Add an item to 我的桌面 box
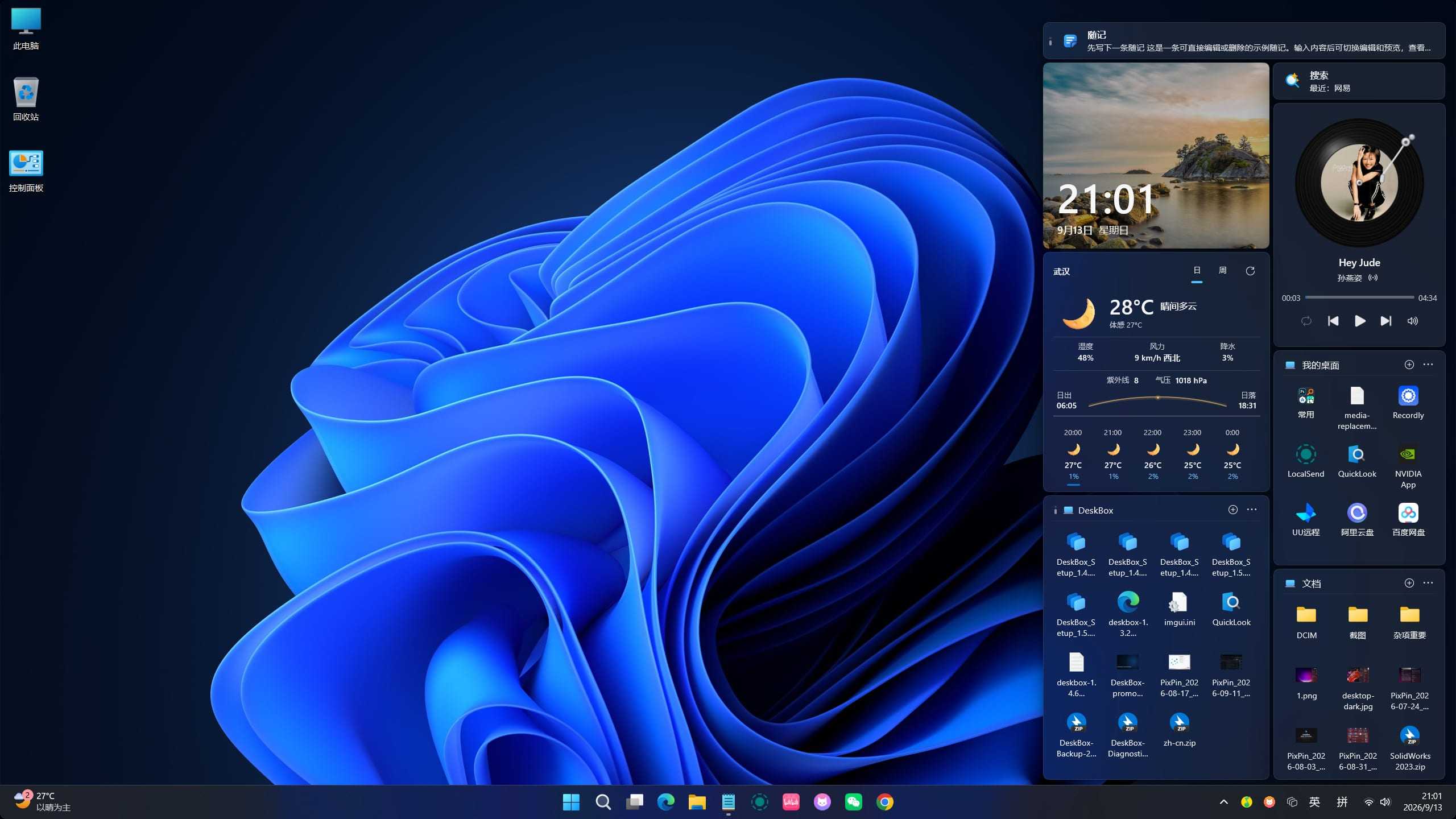Viewport: 1456px width, 819px height. click(x=1409, y=365)
